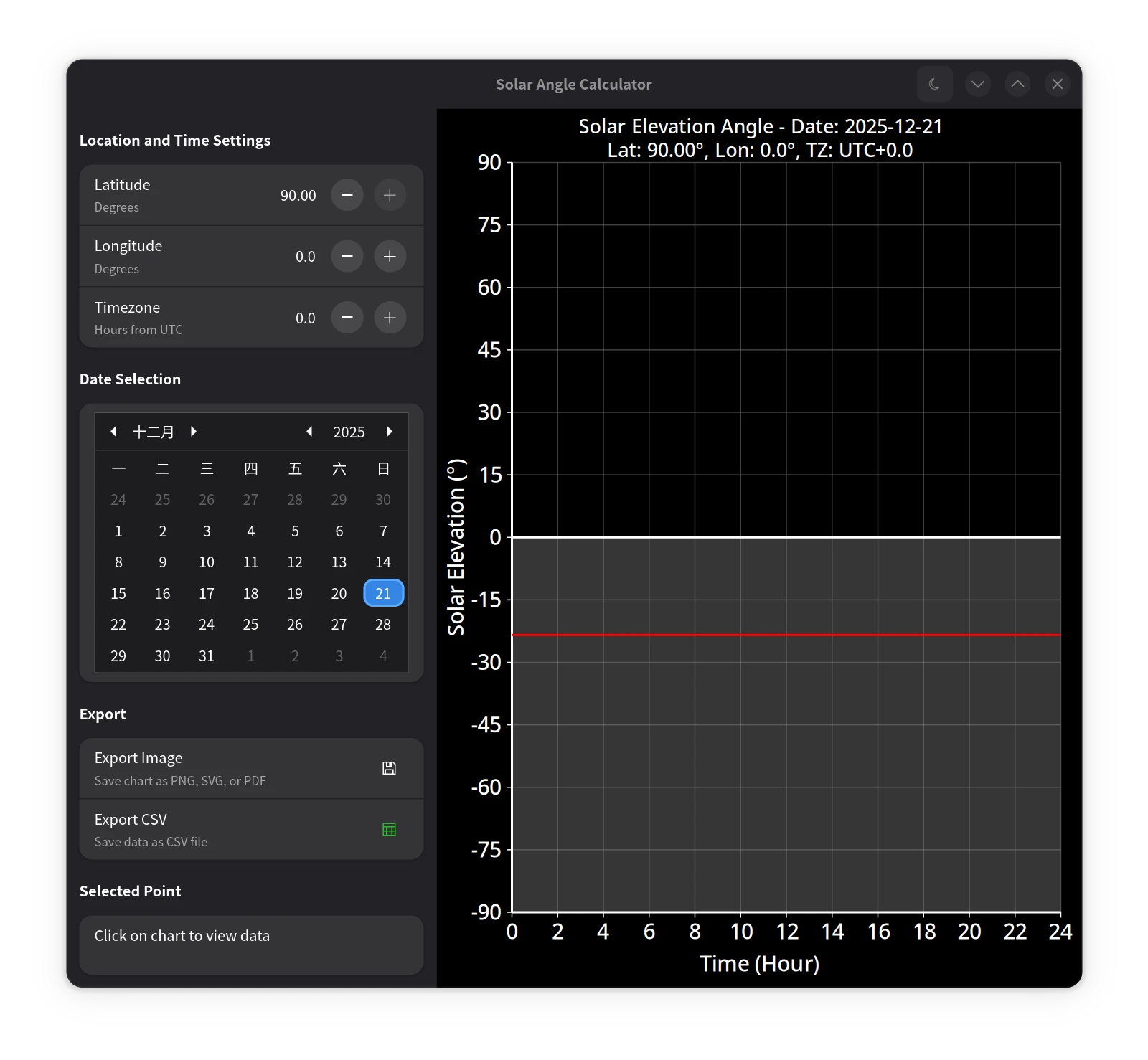Image resolution: width=1148 pixels, height=1060 pixels.
Task: Click the Solar Elevation axis label
Action: pyautogui.click(x=456, y=547)
